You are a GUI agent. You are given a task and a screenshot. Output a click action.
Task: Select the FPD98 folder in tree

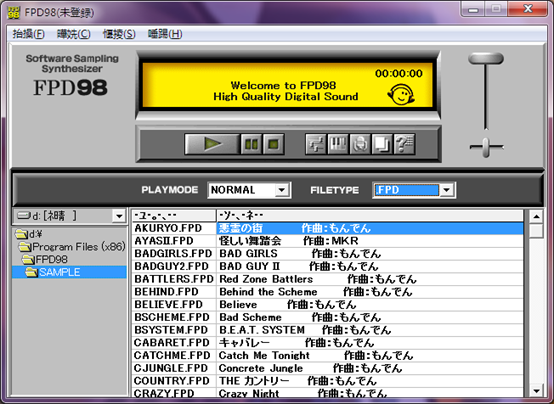(45, 259)
